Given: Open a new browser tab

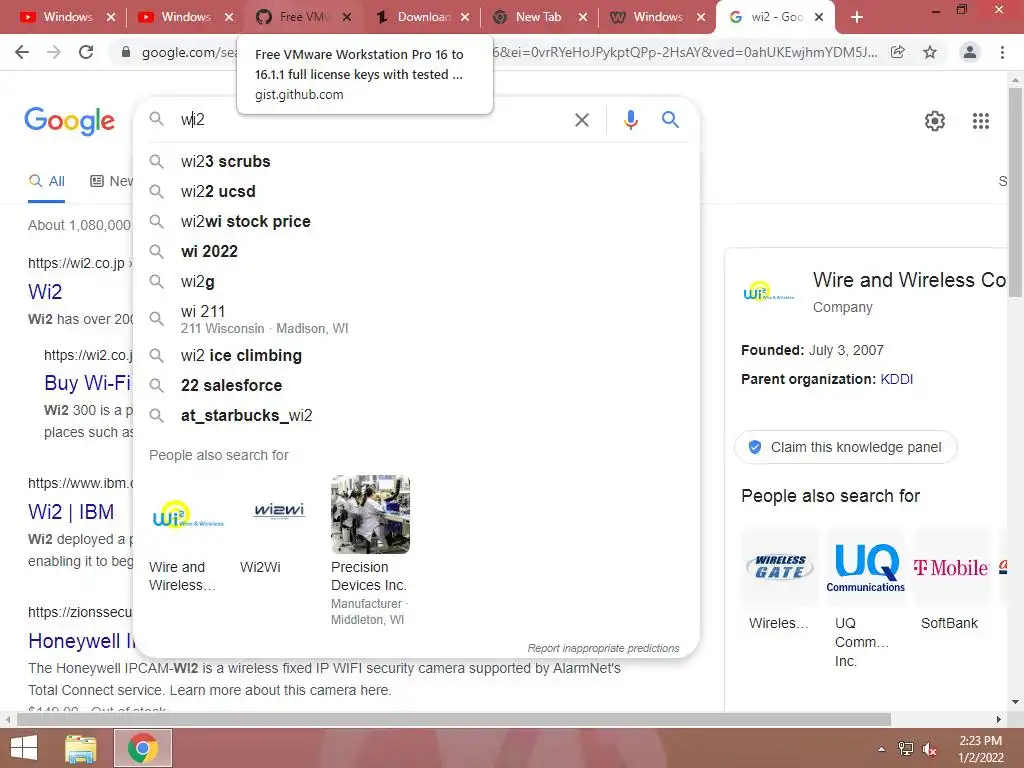Looking at the screenshot, I should pyautogui.click(x=857, y=17).
